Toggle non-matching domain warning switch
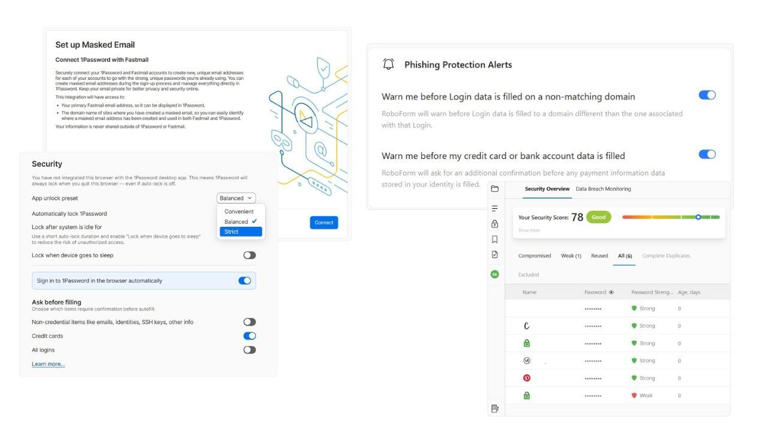The image size is (768, 432). pos(707,95)
